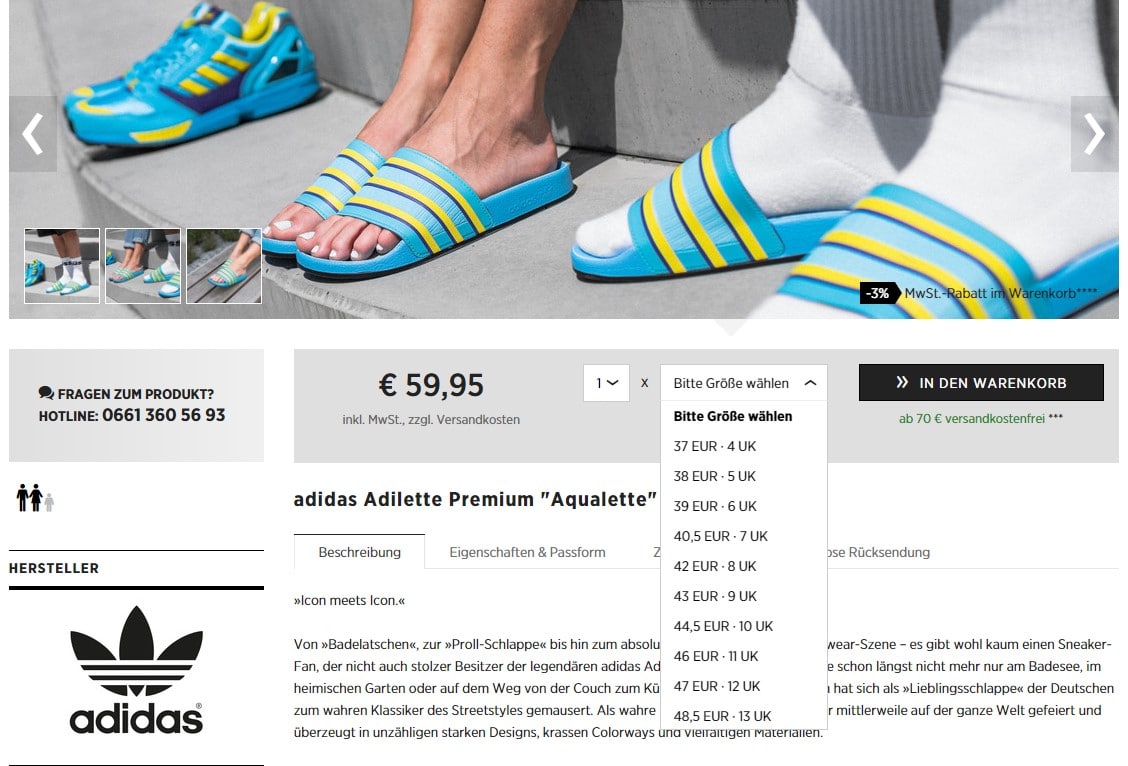The image size is (1128, 766).
Task: Click the chat bubble icon beside Fragen zum Produkt
Action: (46, 393)
